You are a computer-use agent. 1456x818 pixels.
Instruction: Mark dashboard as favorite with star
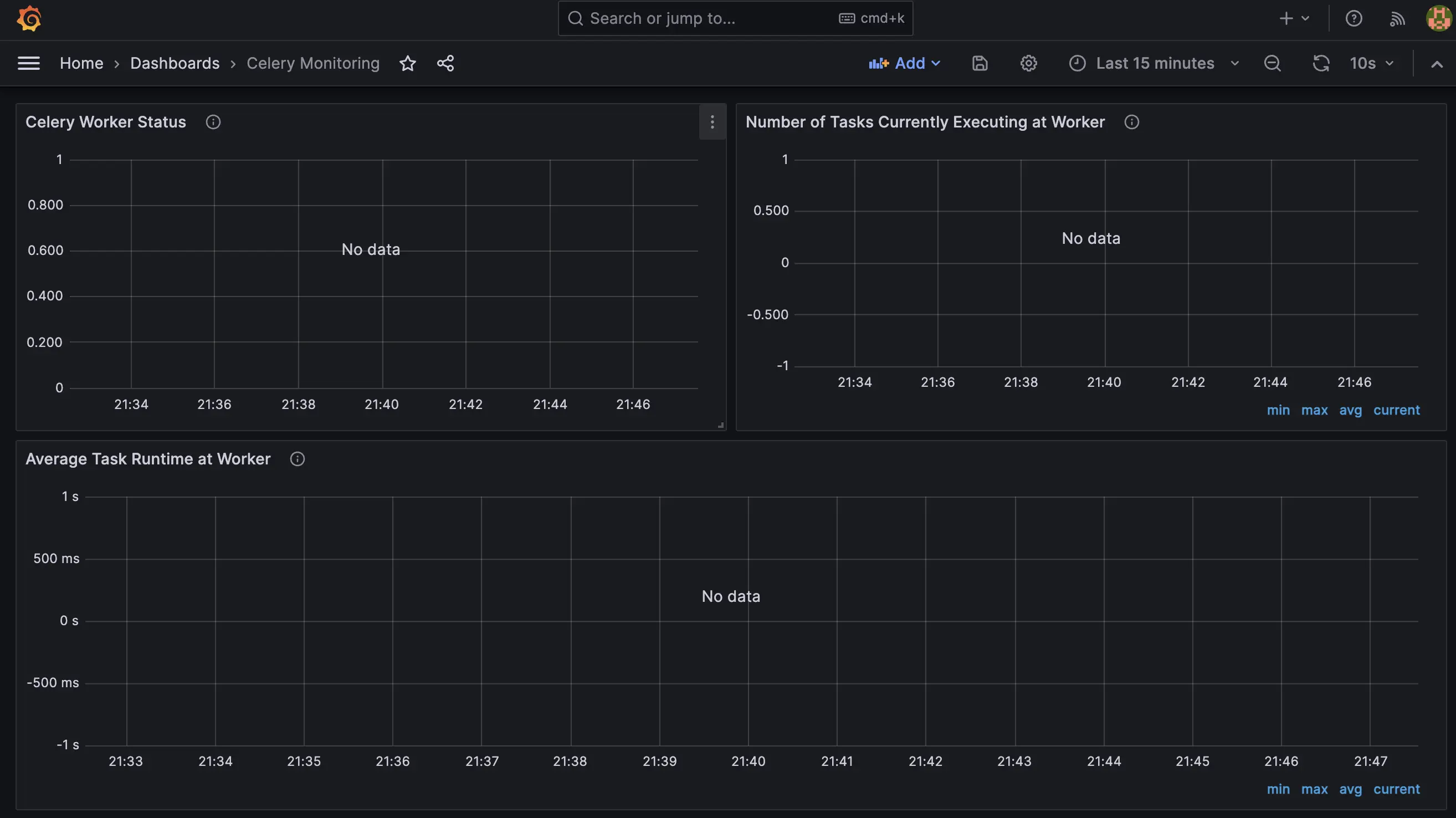(x=408, y=63)
